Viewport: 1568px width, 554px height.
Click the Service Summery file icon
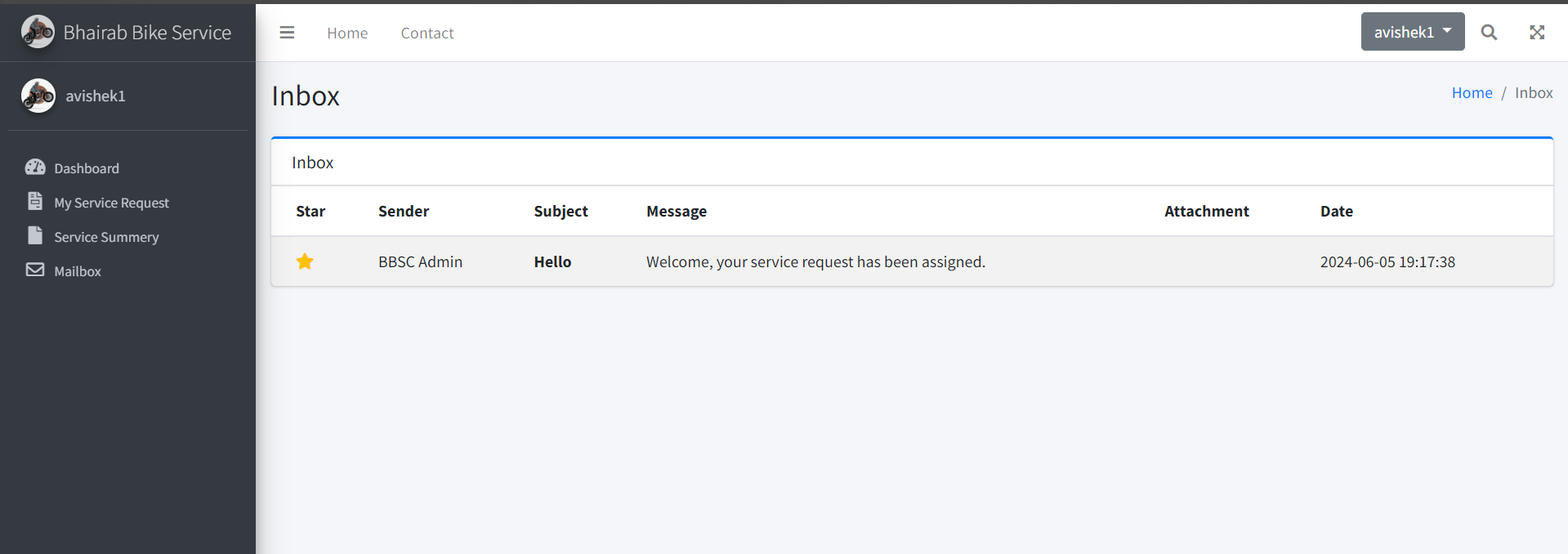(x=35, y=235)
